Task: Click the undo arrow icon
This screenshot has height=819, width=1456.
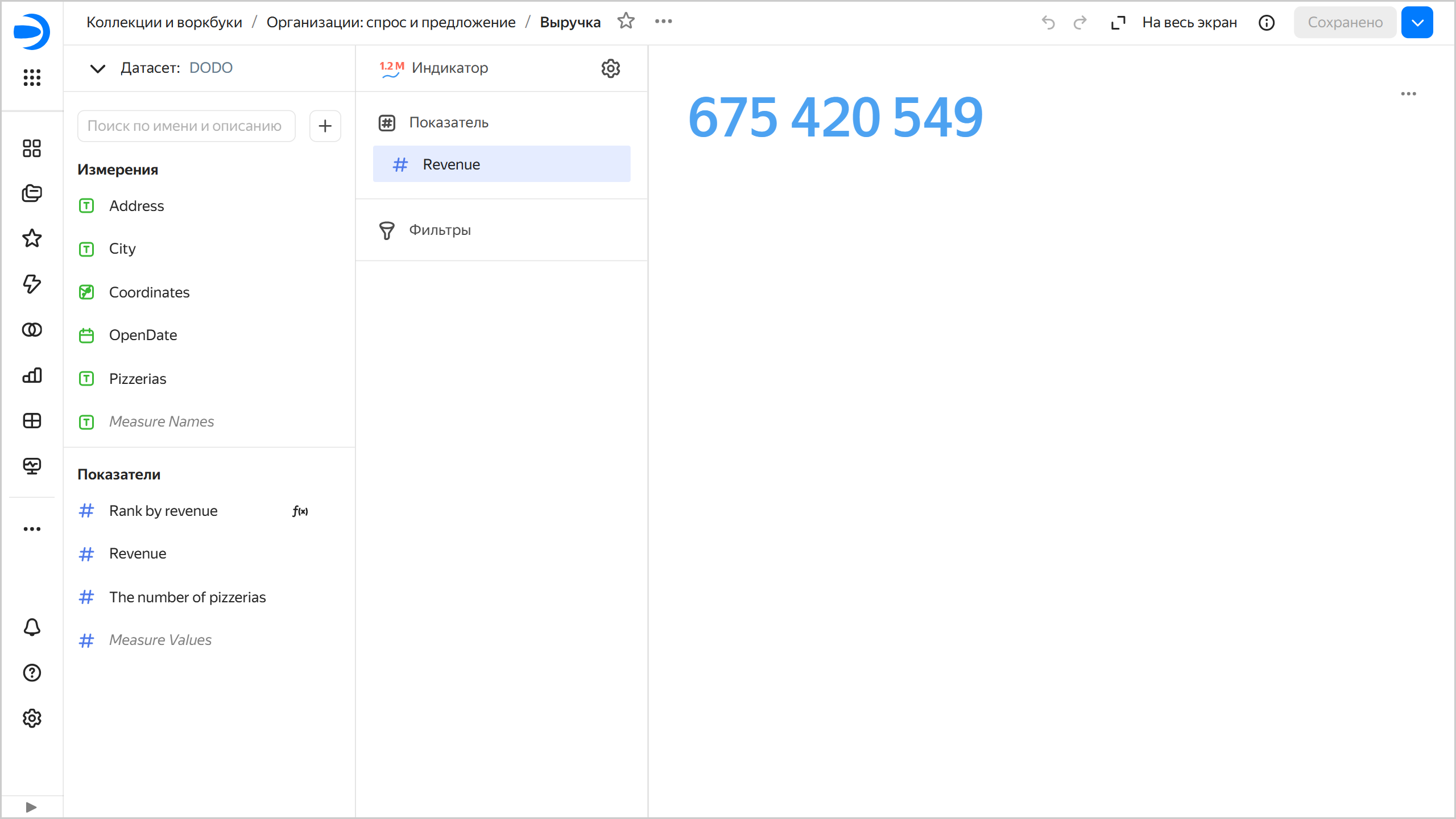Action: pos(1048,23)
